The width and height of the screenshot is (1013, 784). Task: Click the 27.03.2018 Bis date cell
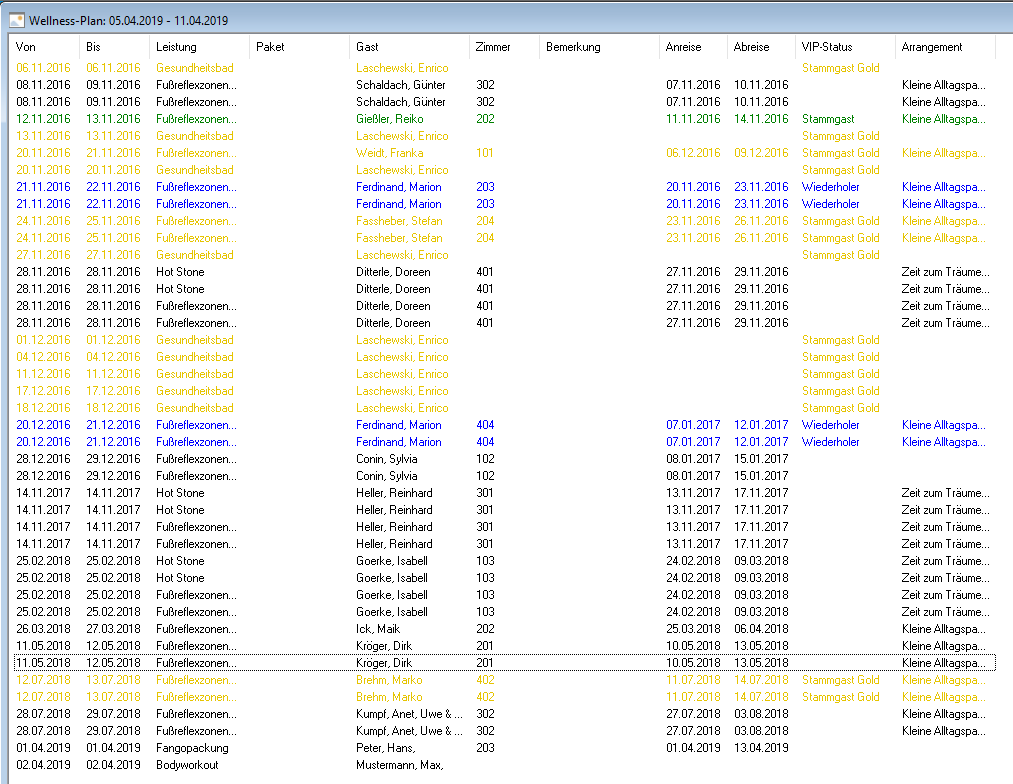(113, 629)
